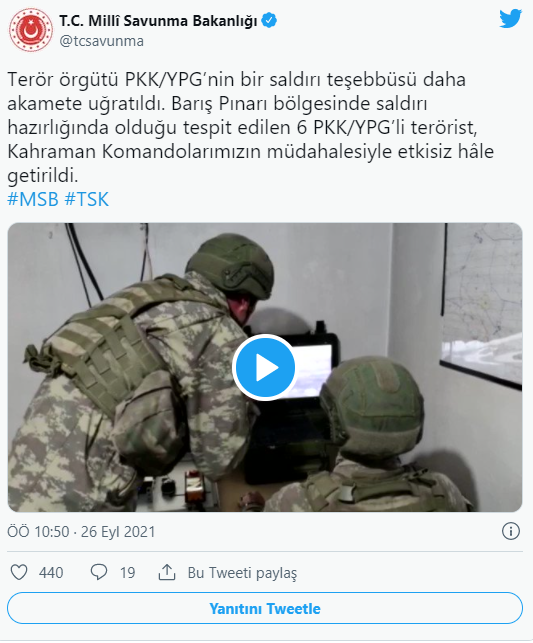Click the Yanıtını Tweetle button
Viewport: 533px width, 643px height.
265,609
